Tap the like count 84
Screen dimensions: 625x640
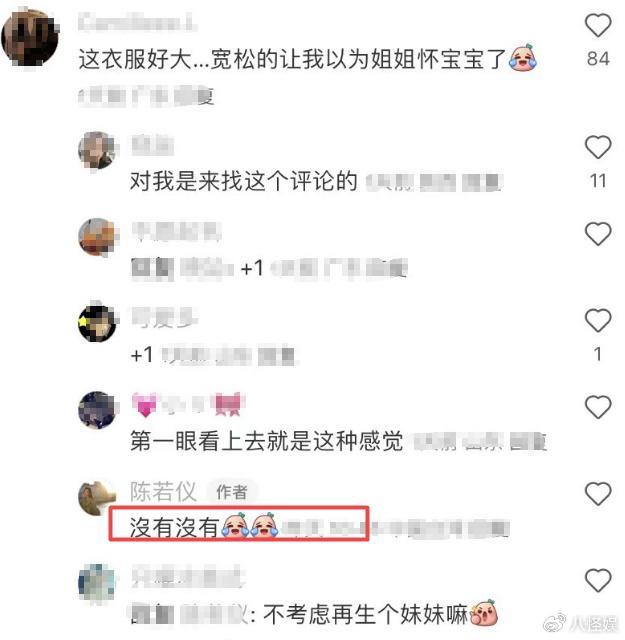click(598, 58)
